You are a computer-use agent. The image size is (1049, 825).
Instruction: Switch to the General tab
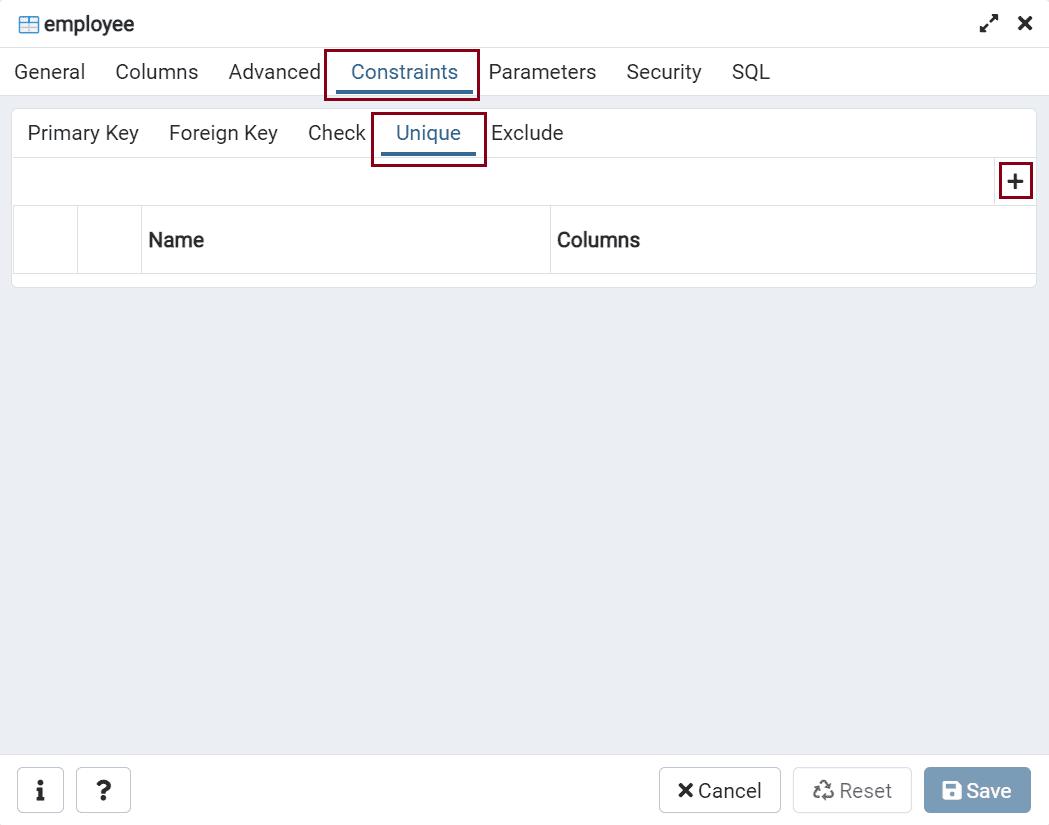[x=49, y=71]
